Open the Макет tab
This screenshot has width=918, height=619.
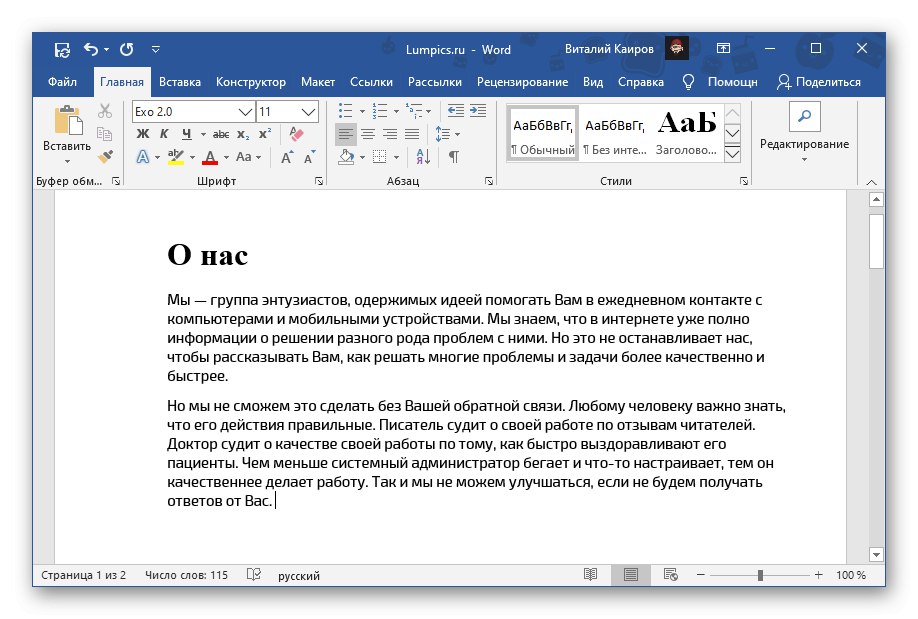click(318, 82)
